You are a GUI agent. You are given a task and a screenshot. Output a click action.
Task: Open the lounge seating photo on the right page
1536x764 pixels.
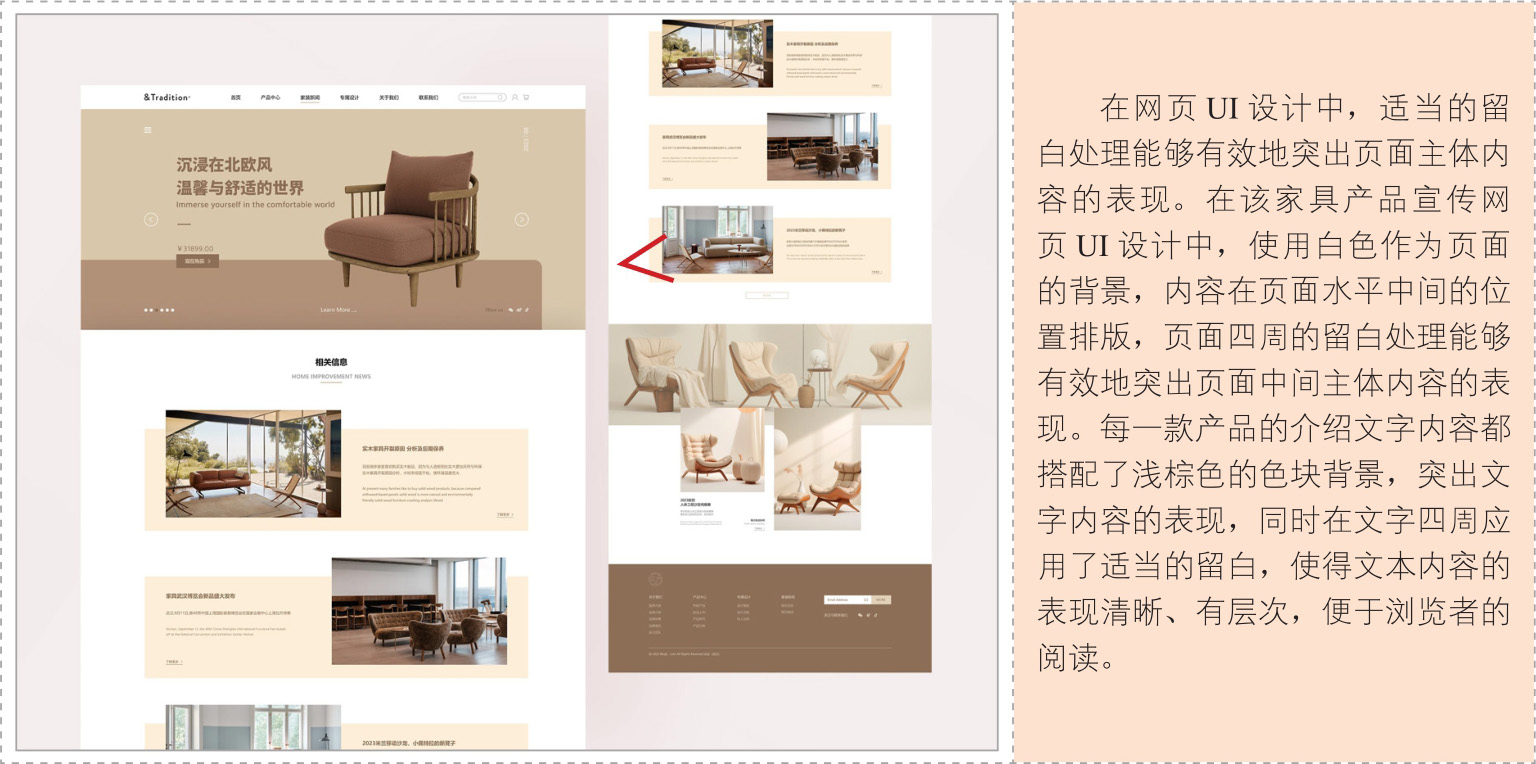pos(822,147)
